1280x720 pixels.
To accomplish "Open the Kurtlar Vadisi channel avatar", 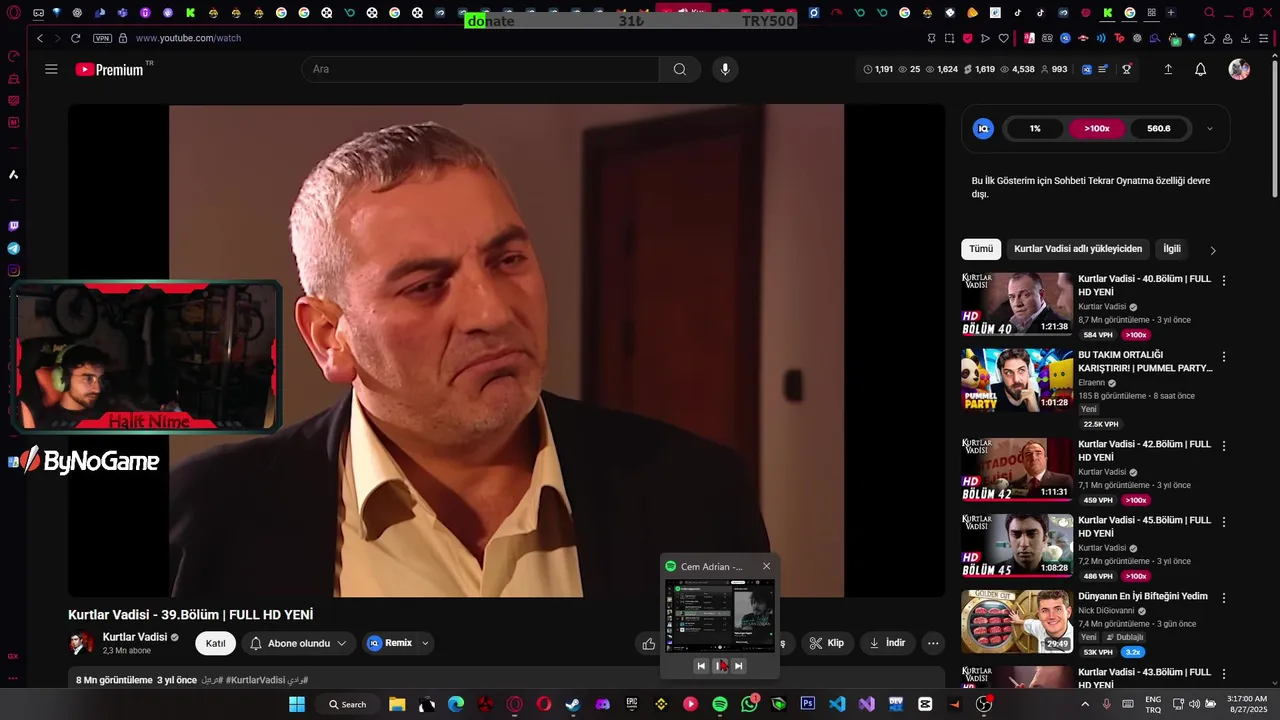I will 81,643.
